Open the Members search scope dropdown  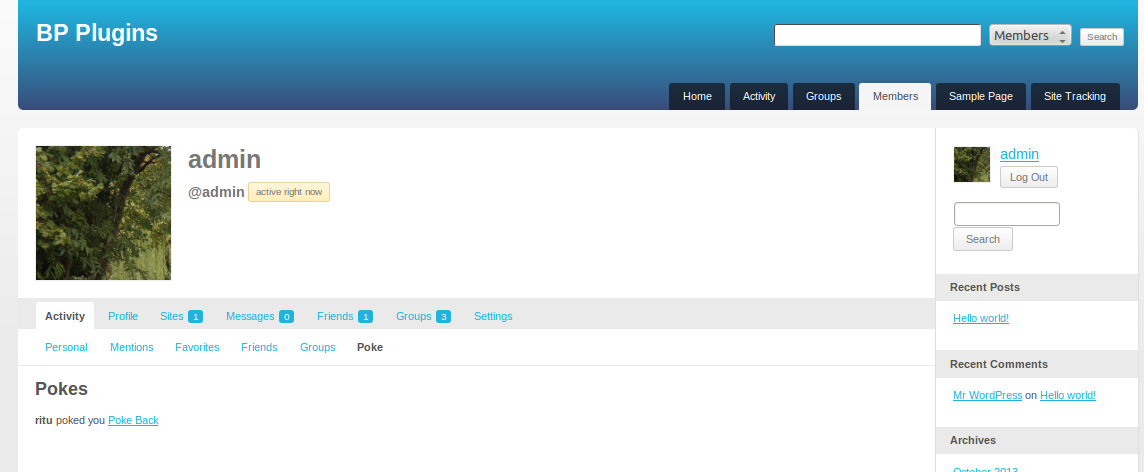pos(1030,35)
